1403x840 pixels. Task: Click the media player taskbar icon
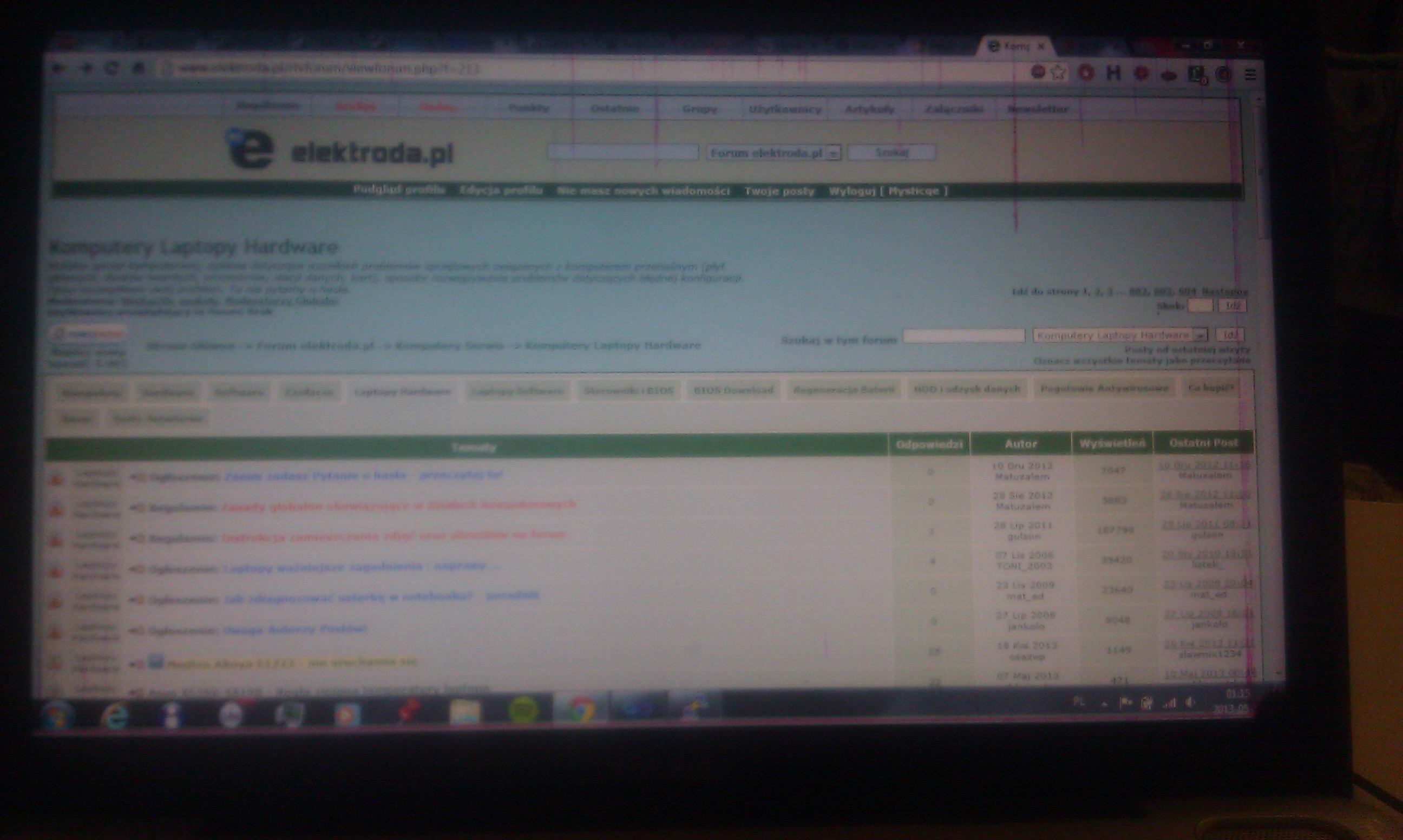(x=346, y=714)
